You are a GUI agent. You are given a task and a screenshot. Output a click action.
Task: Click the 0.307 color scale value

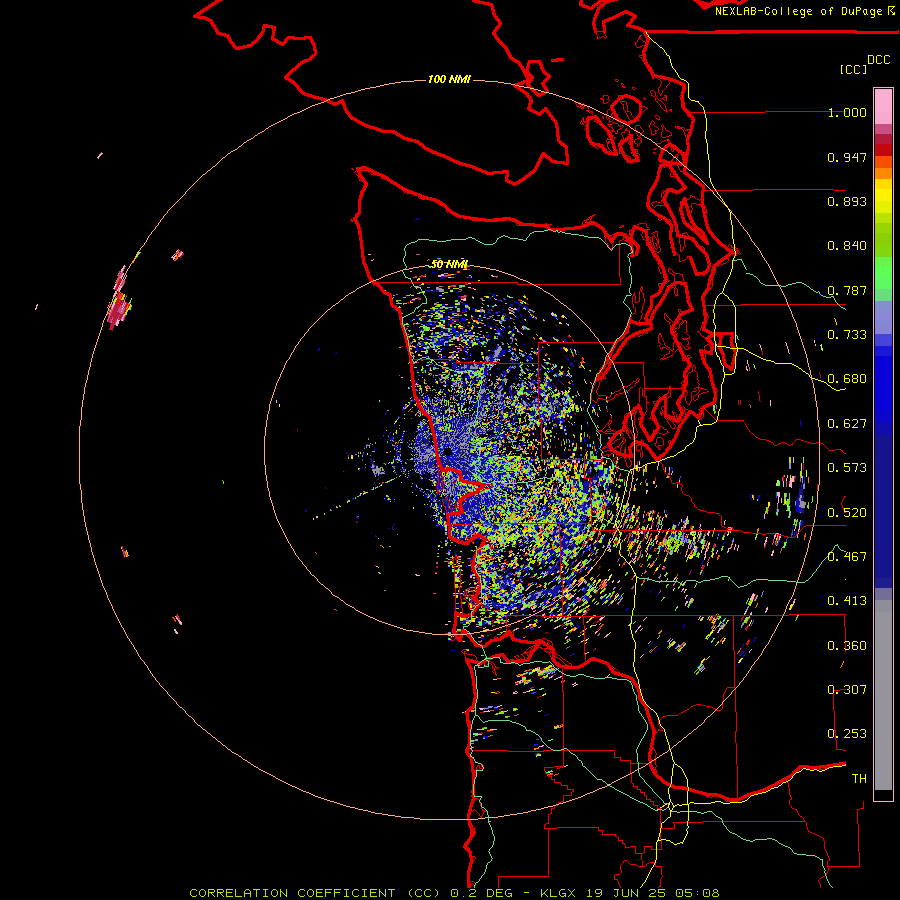847,690
